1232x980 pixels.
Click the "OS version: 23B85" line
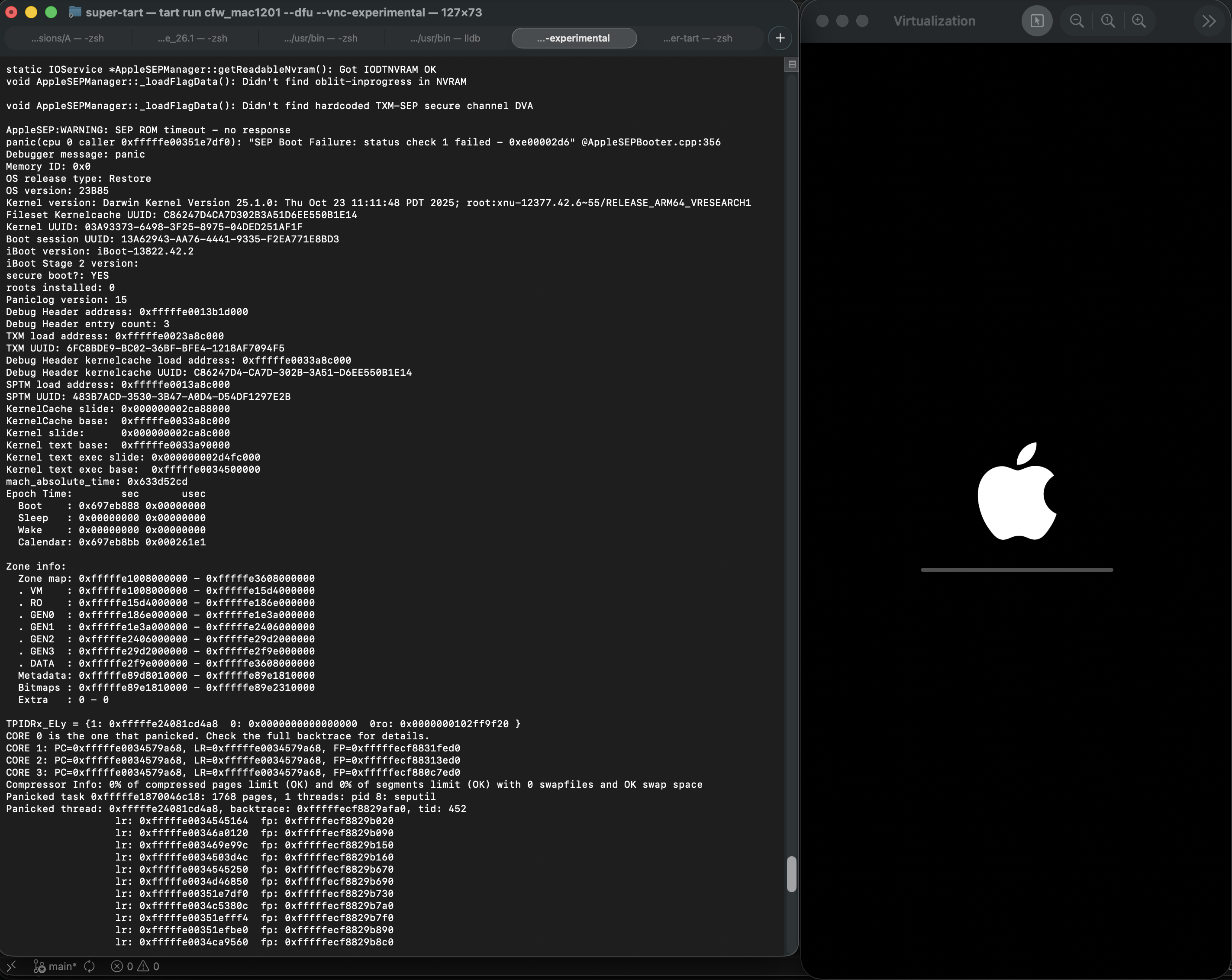(x=57, y=191)
